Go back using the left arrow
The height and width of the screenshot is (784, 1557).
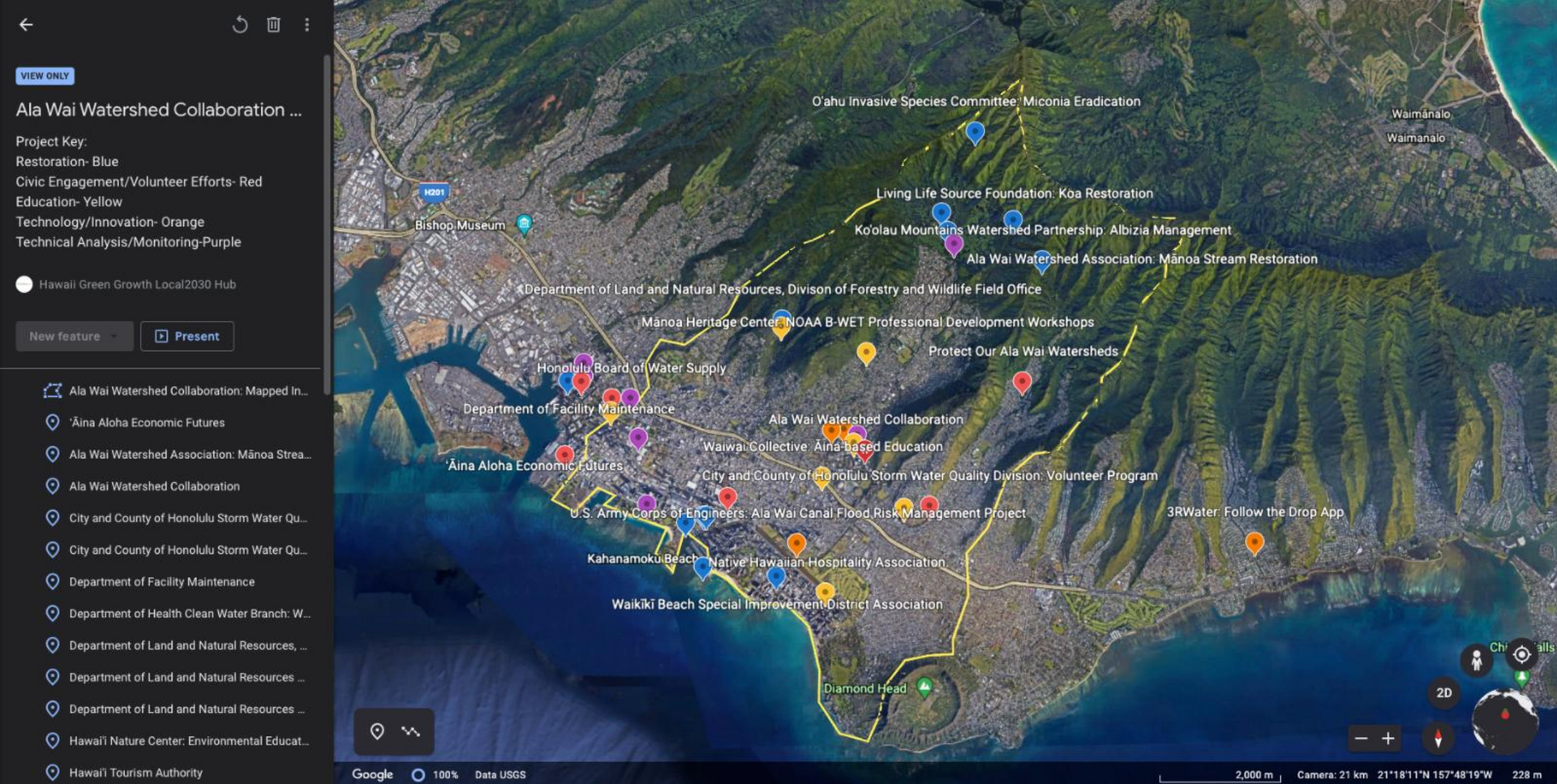[26, 24]
